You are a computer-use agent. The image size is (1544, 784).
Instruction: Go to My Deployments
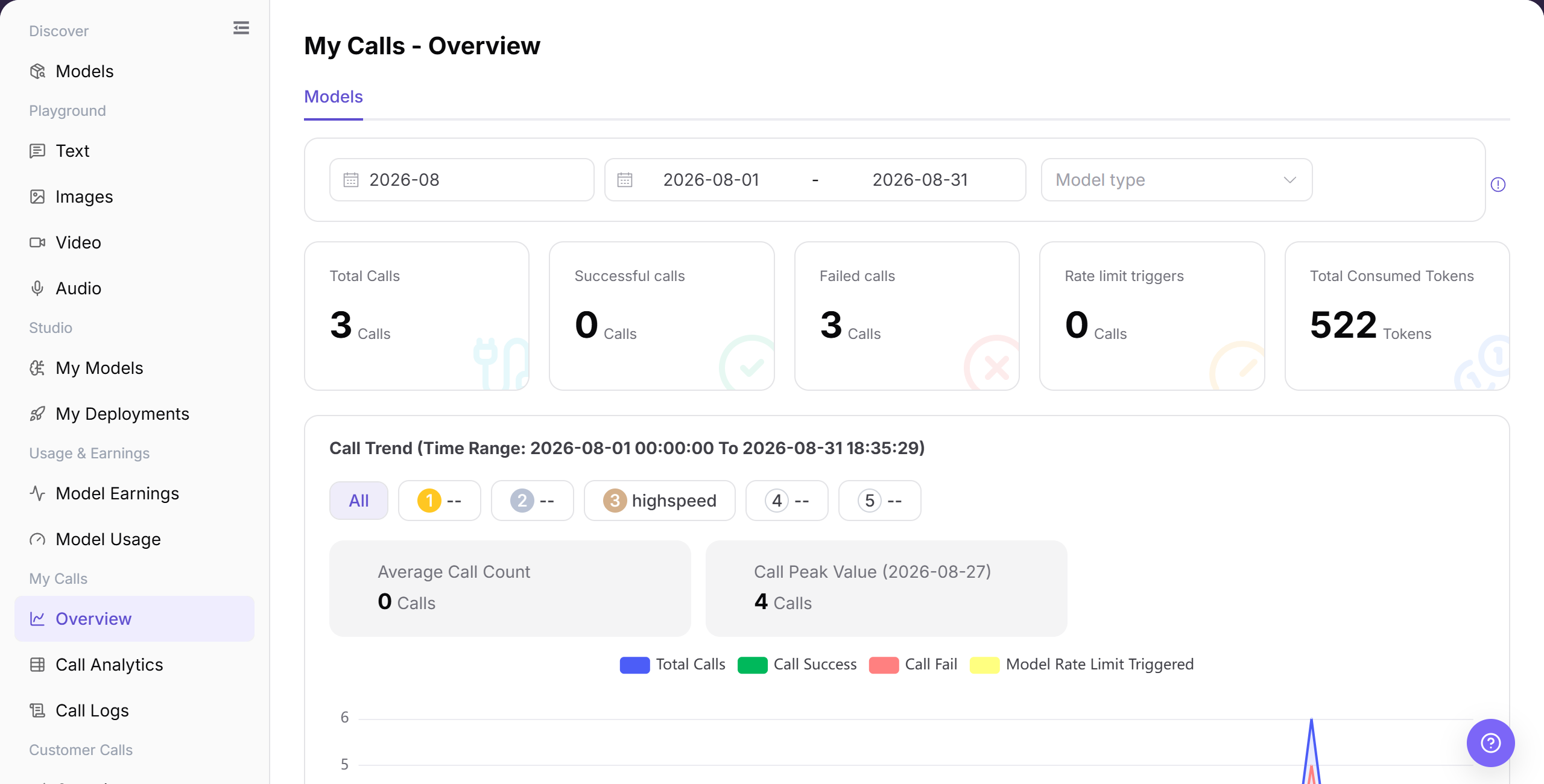[134, 414]
